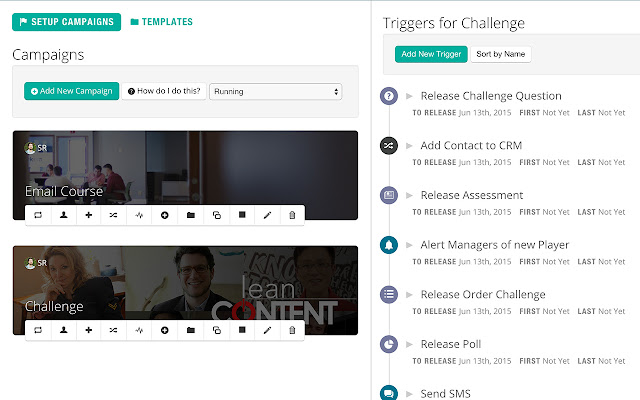Image resolution: width=640 pixels, height=400 pixels.
Task: Expand the Release Poll trigger
Action: click(x=409, y=344)
